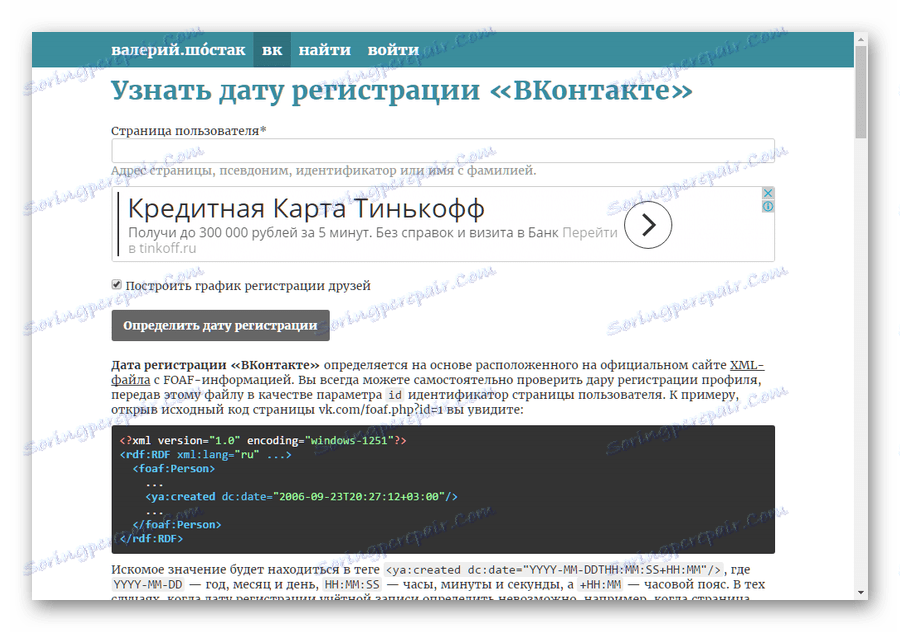Click the hint text Адрес страницы, псевдоним

pos(323,170)
